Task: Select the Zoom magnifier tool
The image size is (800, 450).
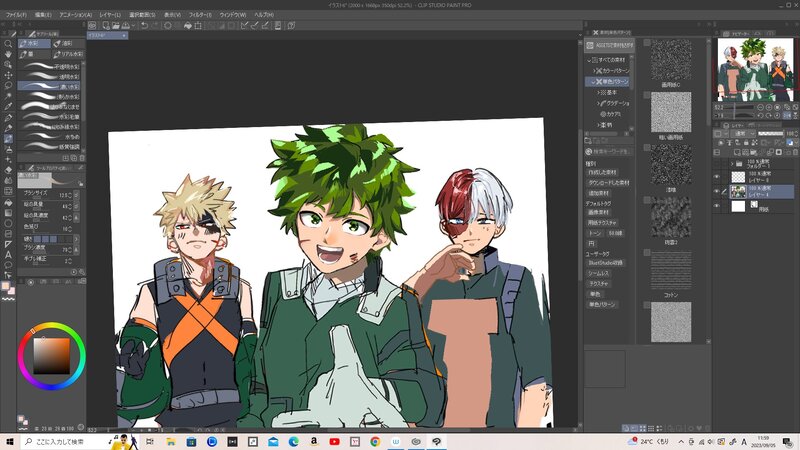Action: point(8,44)
